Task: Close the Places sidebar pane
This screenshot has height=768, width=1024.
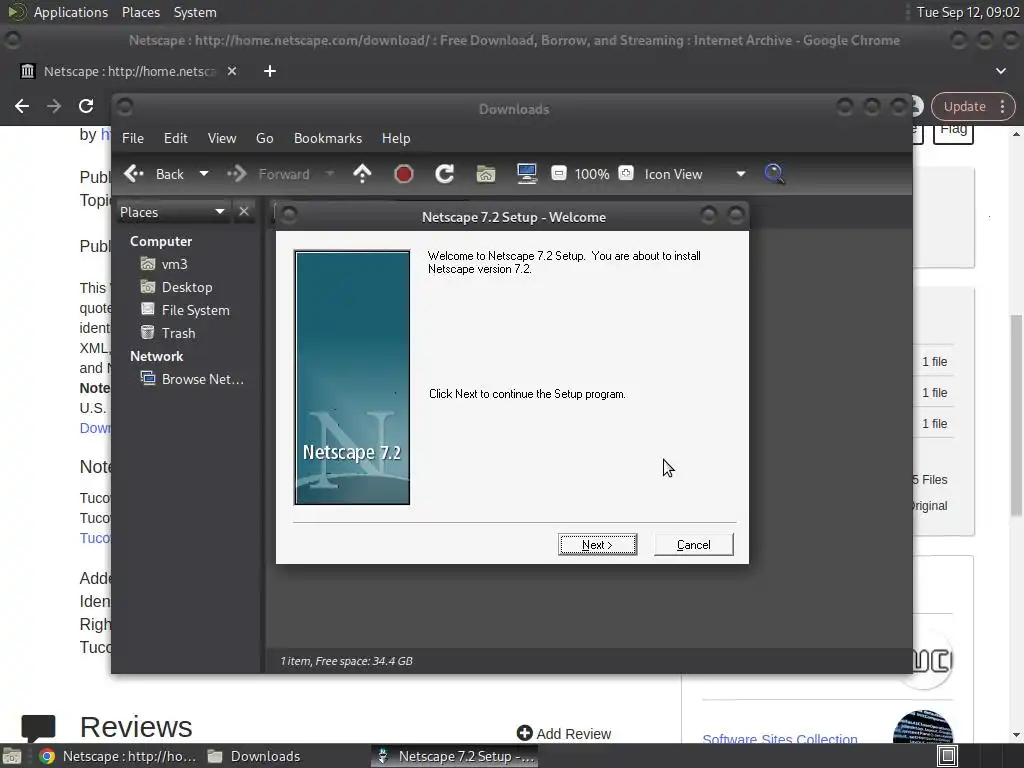Action: click(244, 212)
